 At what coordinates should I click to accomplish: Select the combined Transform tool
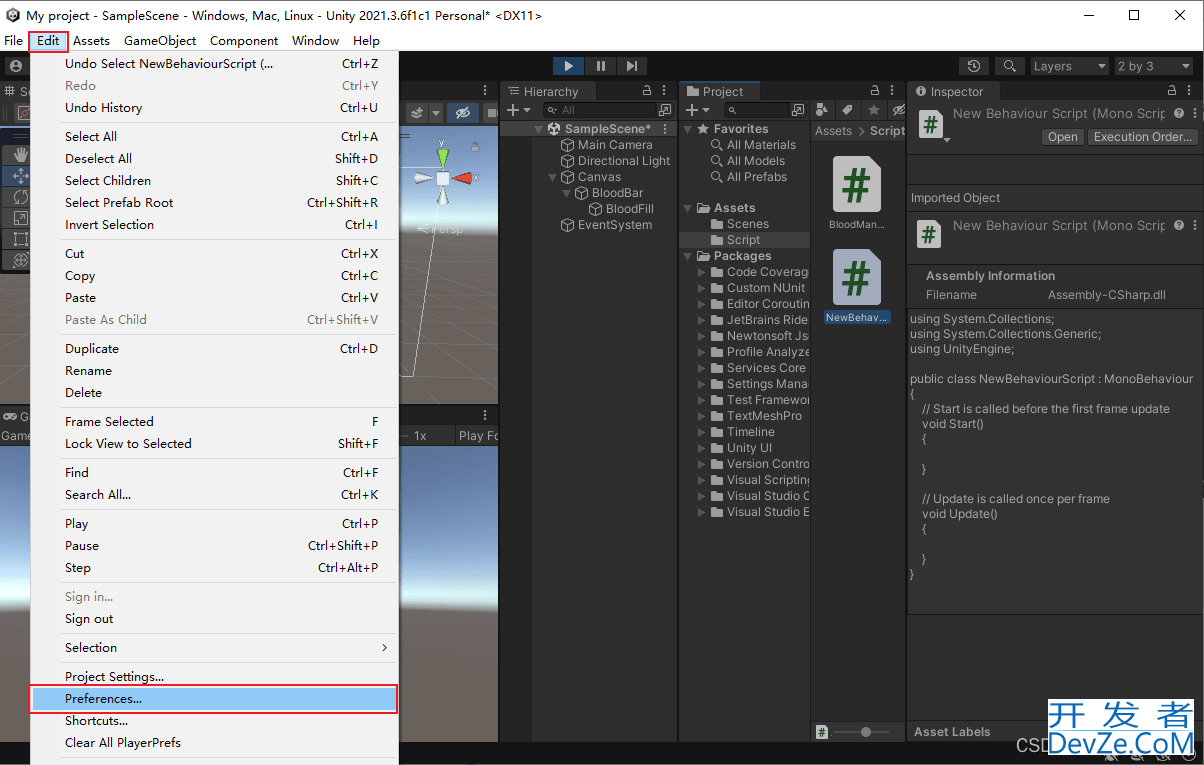pos(20,259)
